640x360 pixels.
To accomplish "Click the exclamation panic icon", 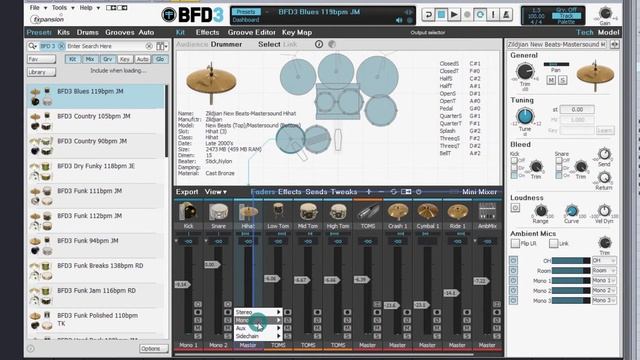I will pos(493,15).
